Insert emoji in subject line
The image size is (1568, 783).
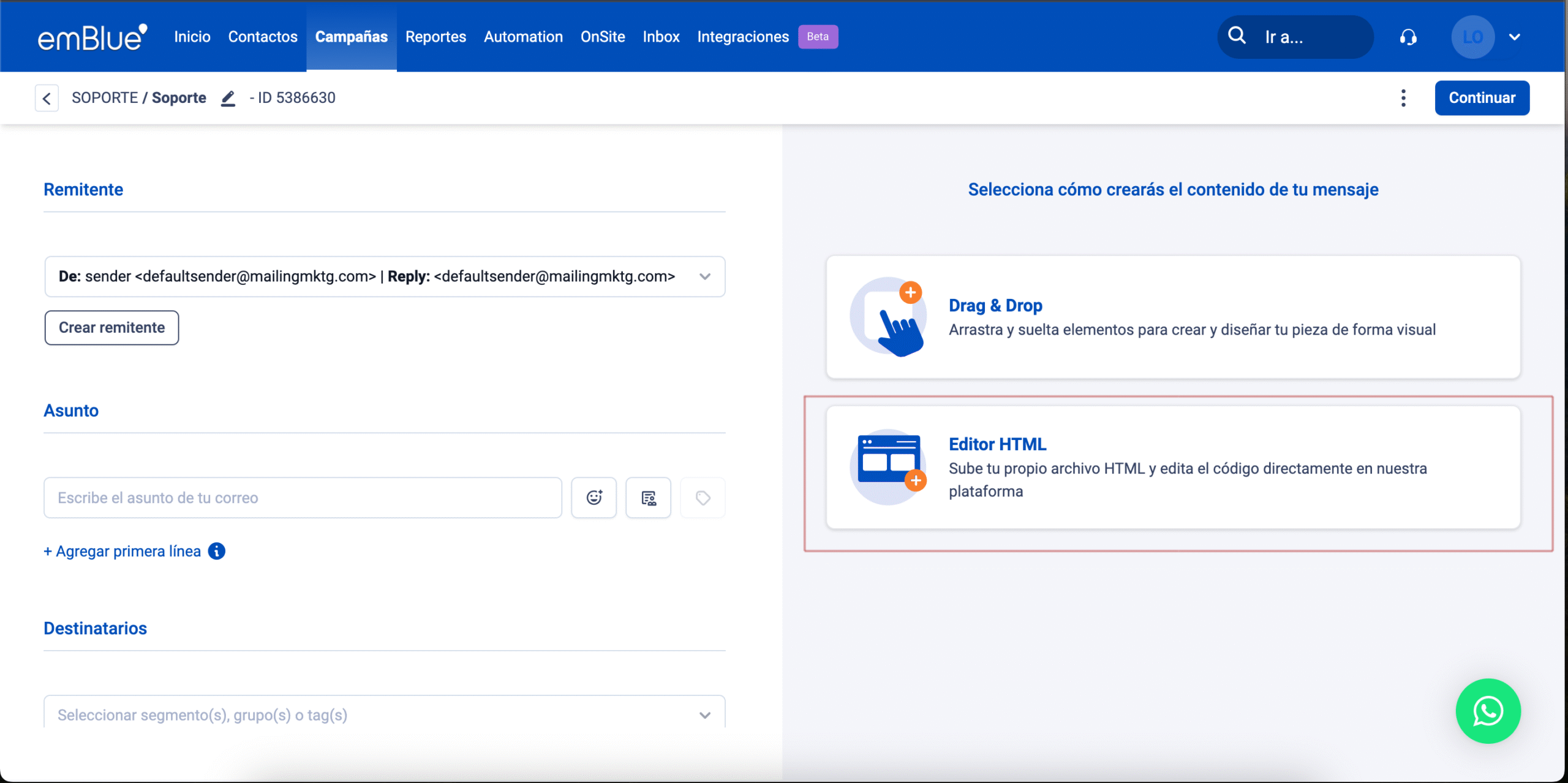coord(594,497)
